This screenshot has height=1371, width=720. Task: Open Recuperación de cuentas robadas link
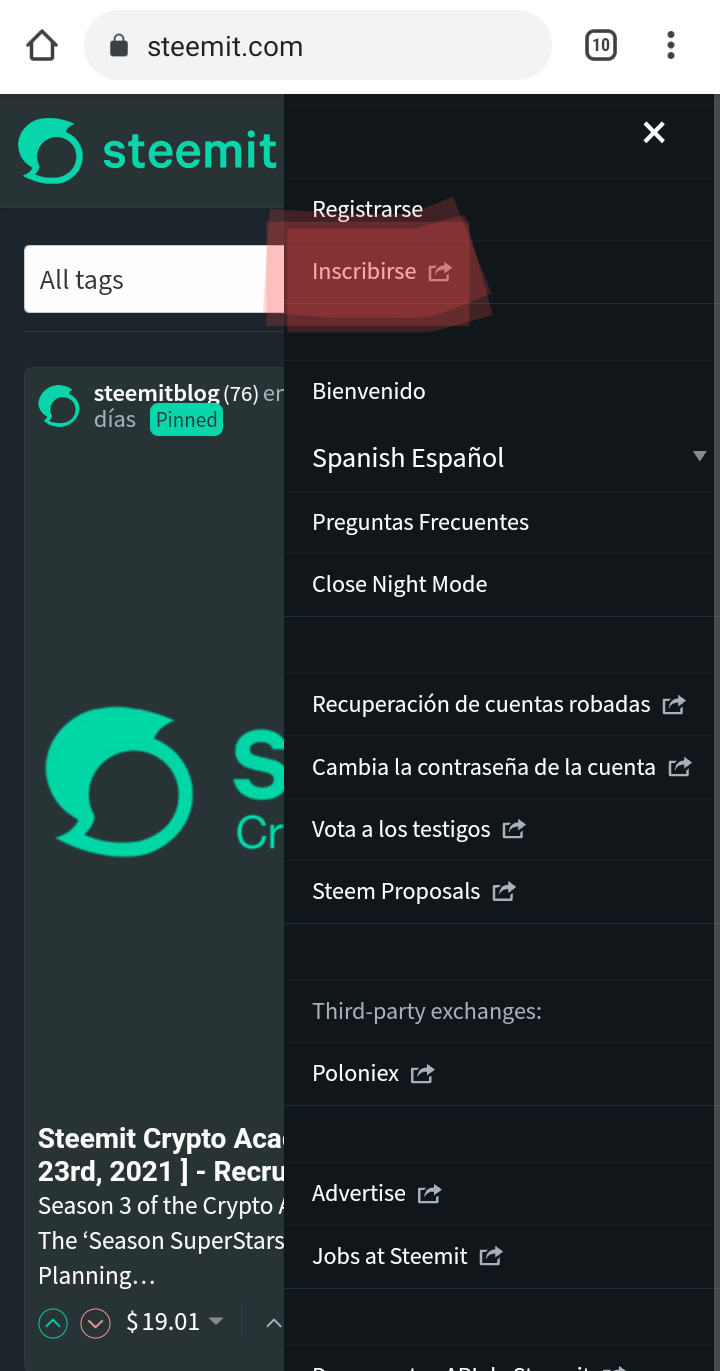481,705
